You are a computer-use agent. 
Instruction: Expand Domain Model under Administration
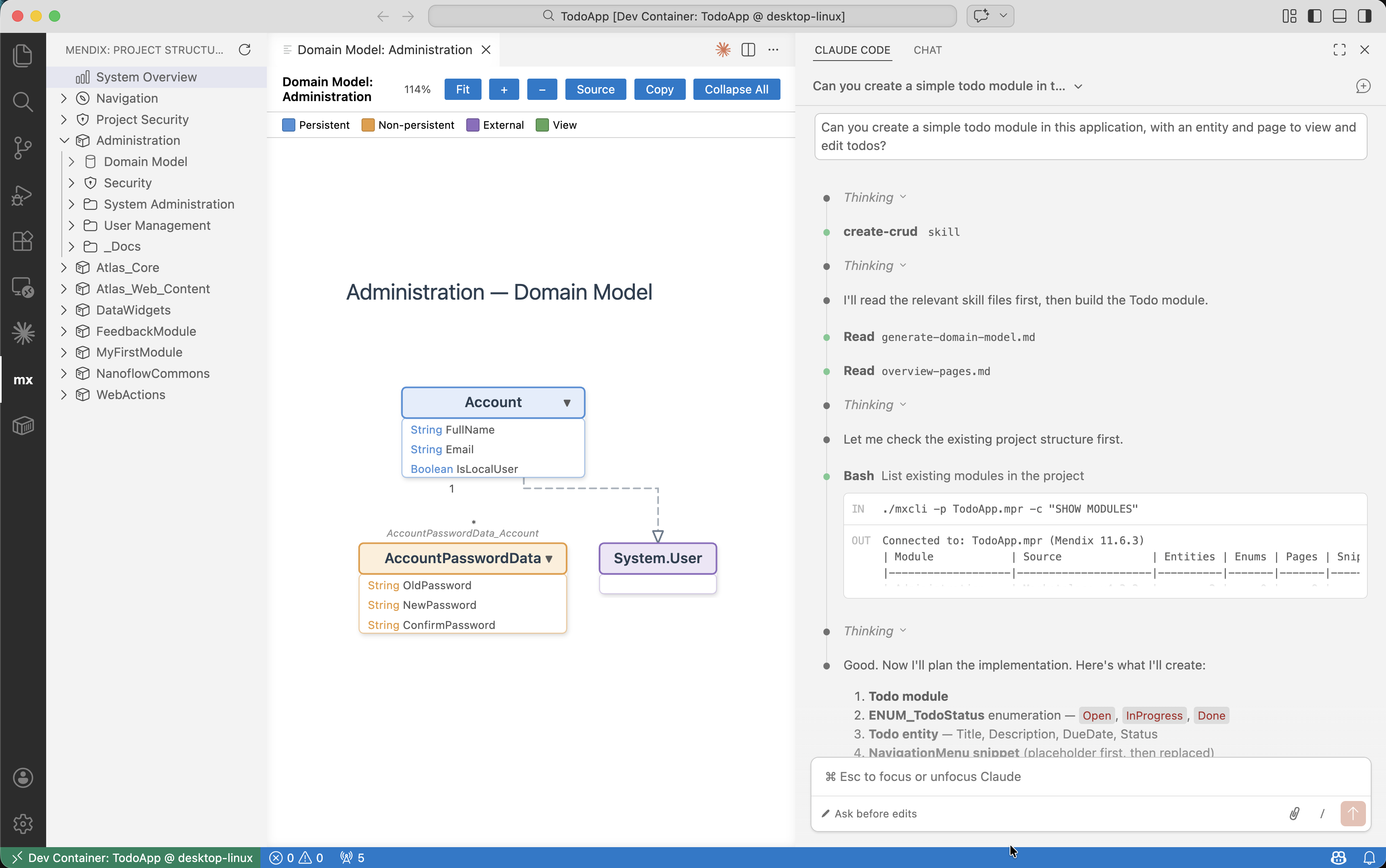pos(71,162)
